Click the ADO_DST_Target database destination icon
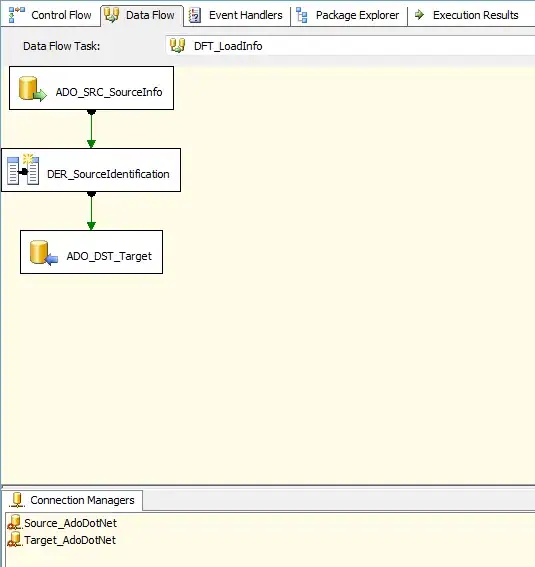Viewport: 535px width, 567px height. (44, 253)
